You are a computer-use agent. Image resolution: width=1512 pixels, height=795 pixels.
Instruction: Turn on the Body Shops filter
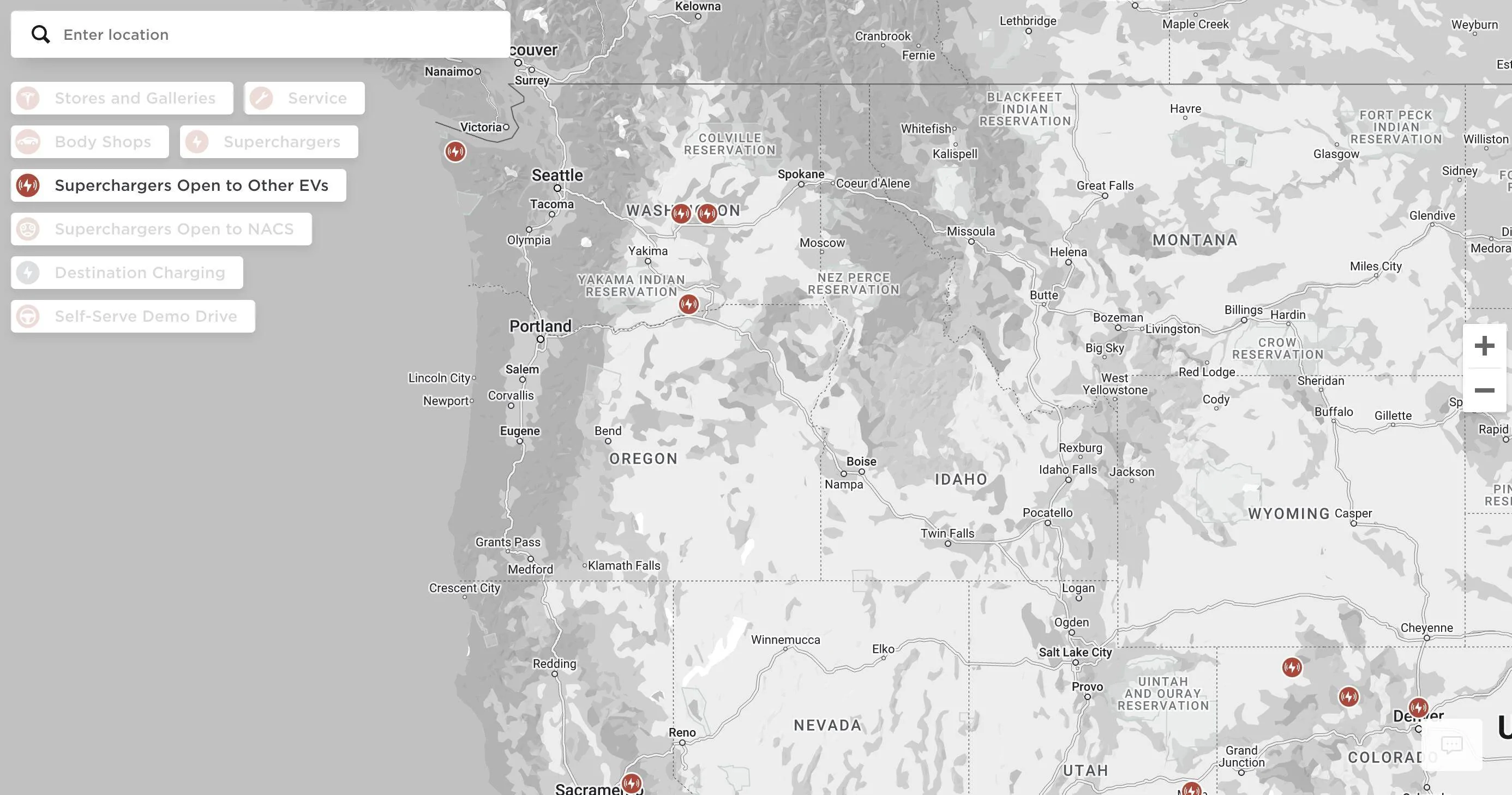tap(90, 141)
